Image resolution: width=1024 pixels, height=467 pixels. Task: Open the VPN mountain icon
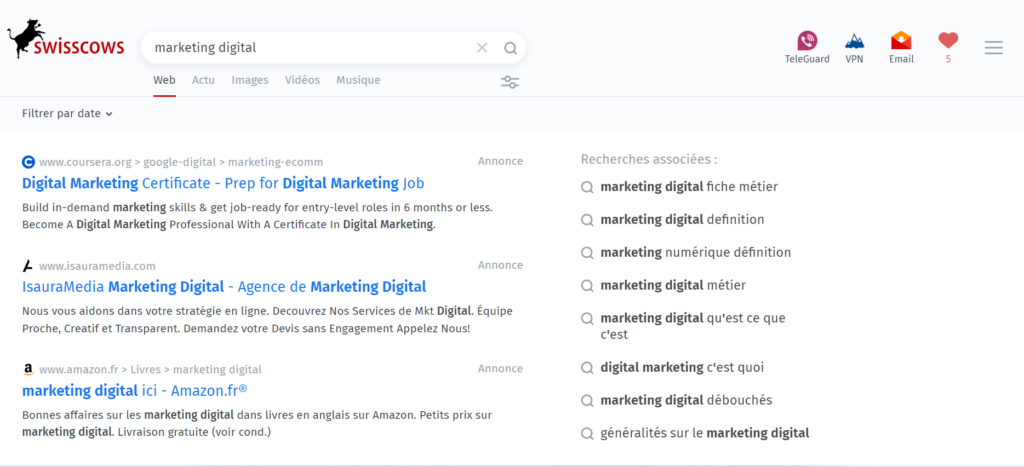pos(854,41)
